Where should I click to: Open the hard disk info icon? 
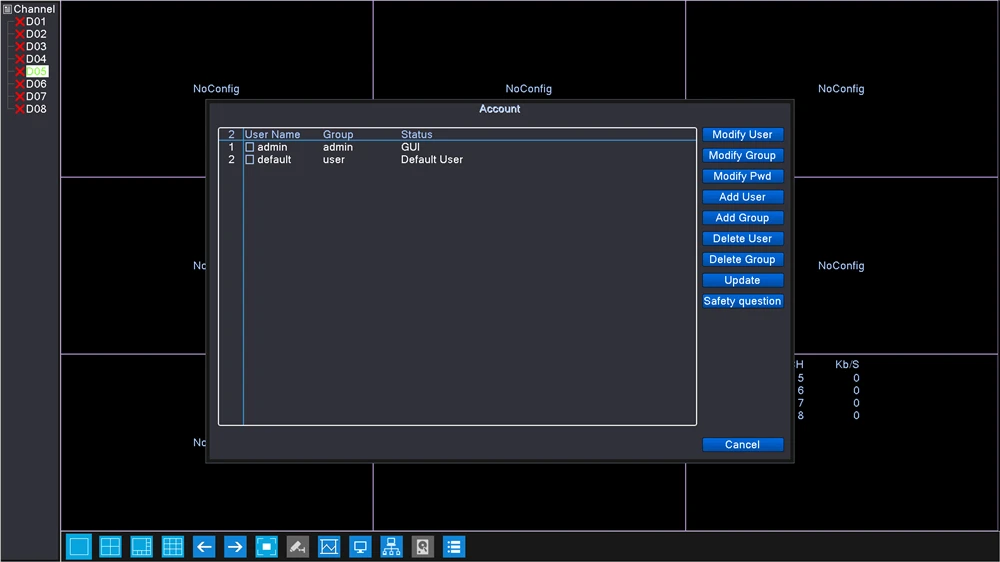tap(423, 547)
